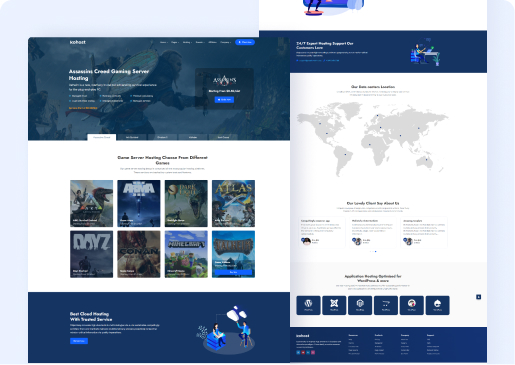Screen dimensions: 515x365
Task: Click the scroll-to-top square button
Action: tap(478, 297)
